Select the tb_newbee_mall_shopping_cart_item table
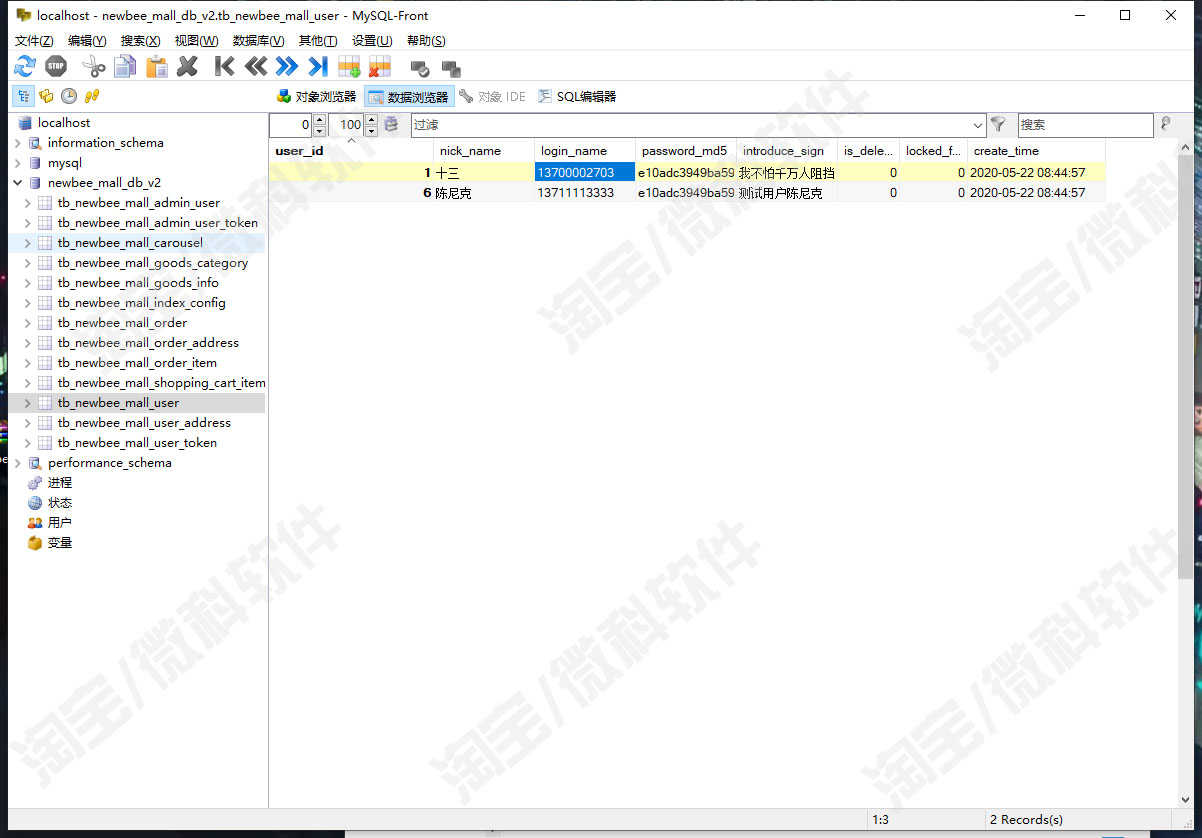This screenshot has height=838, width=1202. (161, 383)
